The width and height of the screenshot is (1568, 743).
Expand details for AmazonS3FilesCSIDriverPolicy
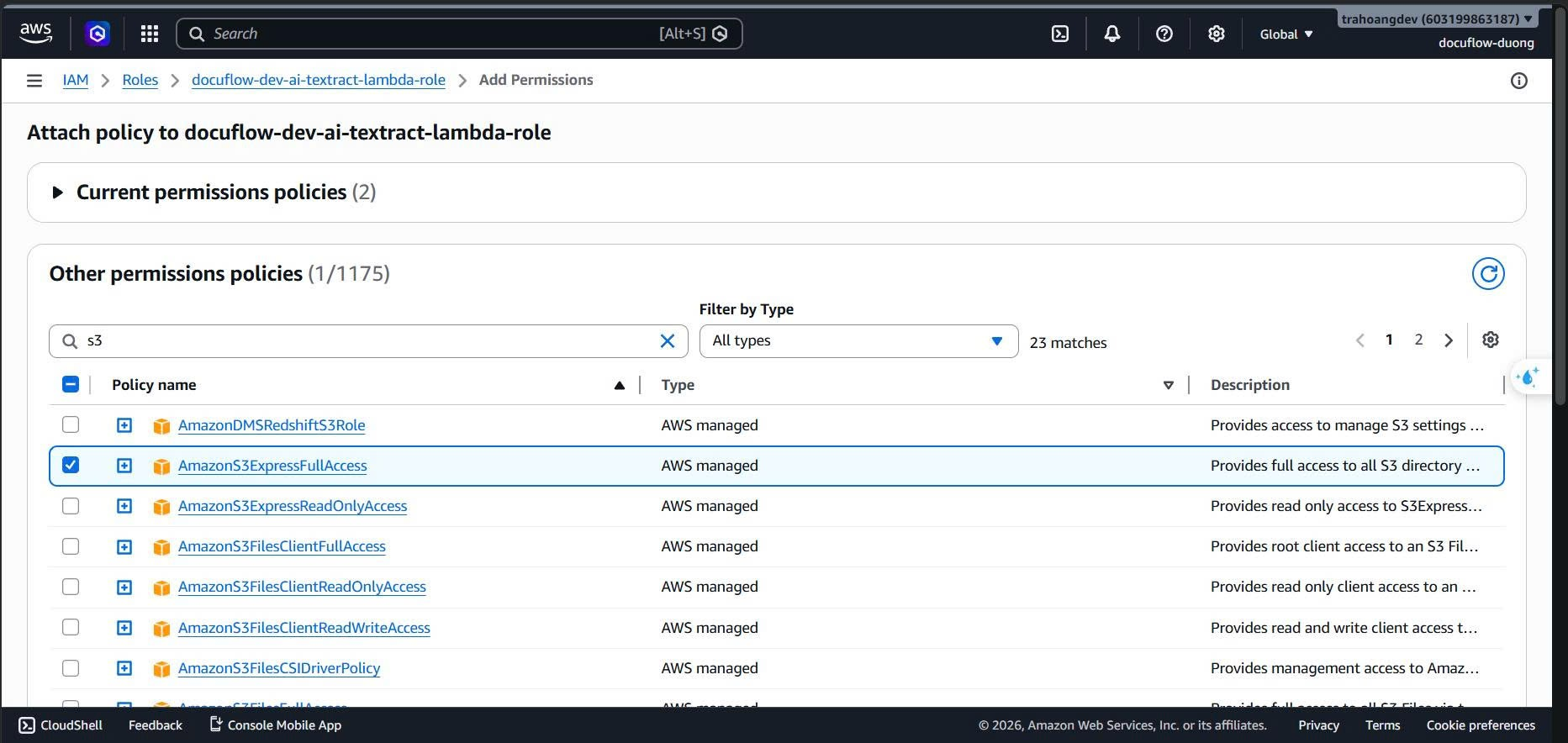tap(124, 668)
